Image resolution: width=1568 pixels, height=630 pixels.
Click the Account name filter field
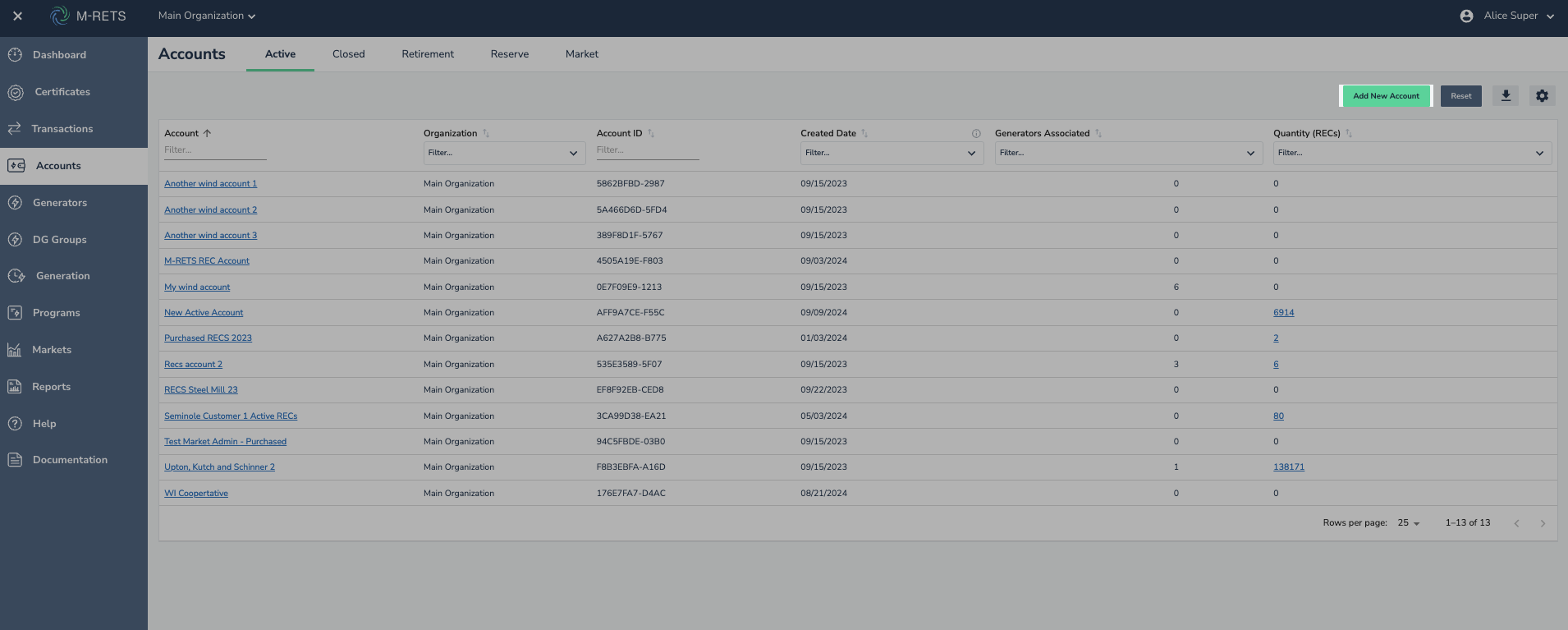(x=215, y=150)
